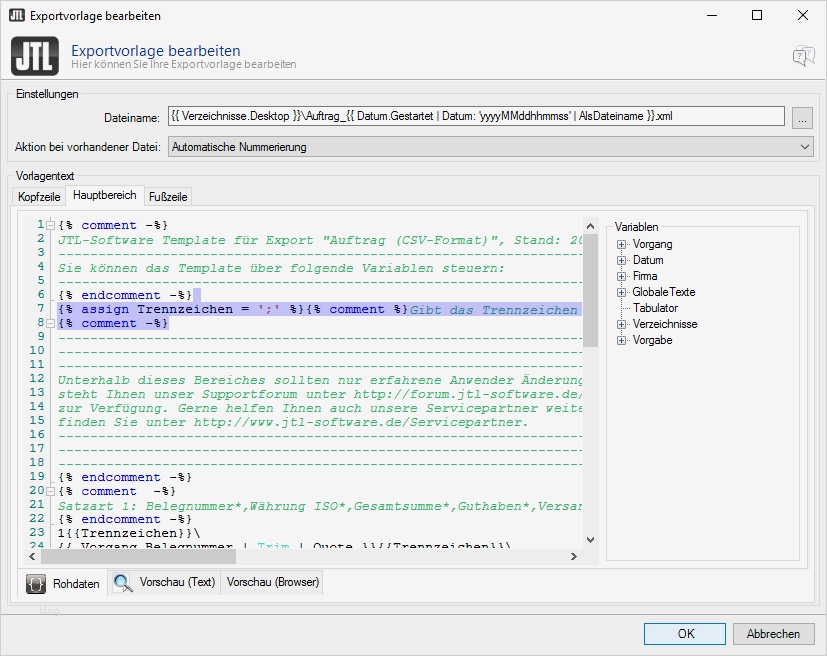Expand the Datum variable node
827x656 pixels.
tap(621, 260)
